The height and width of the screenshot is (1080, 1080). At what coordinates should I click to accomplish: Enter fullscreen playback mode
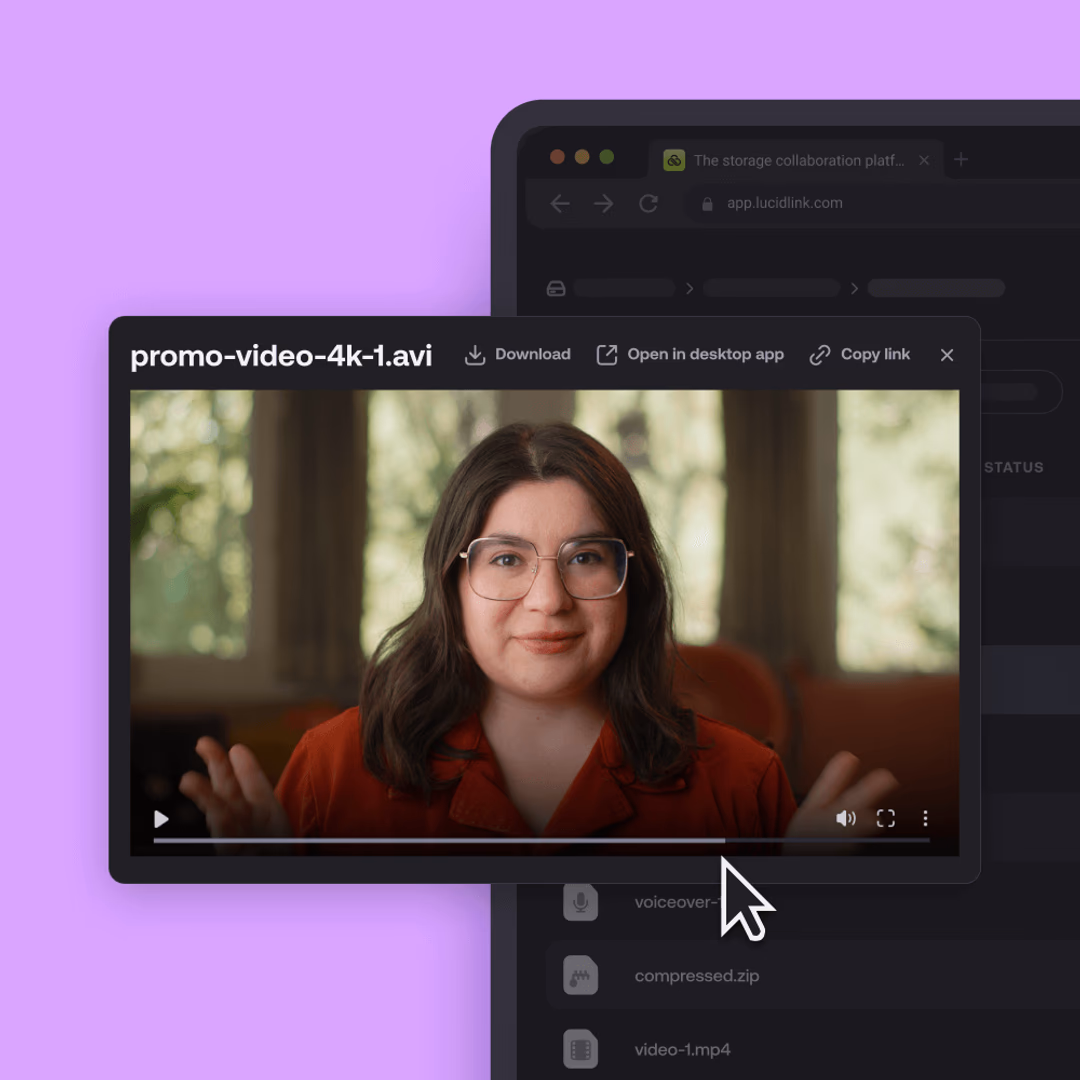[x=885, y=818]
